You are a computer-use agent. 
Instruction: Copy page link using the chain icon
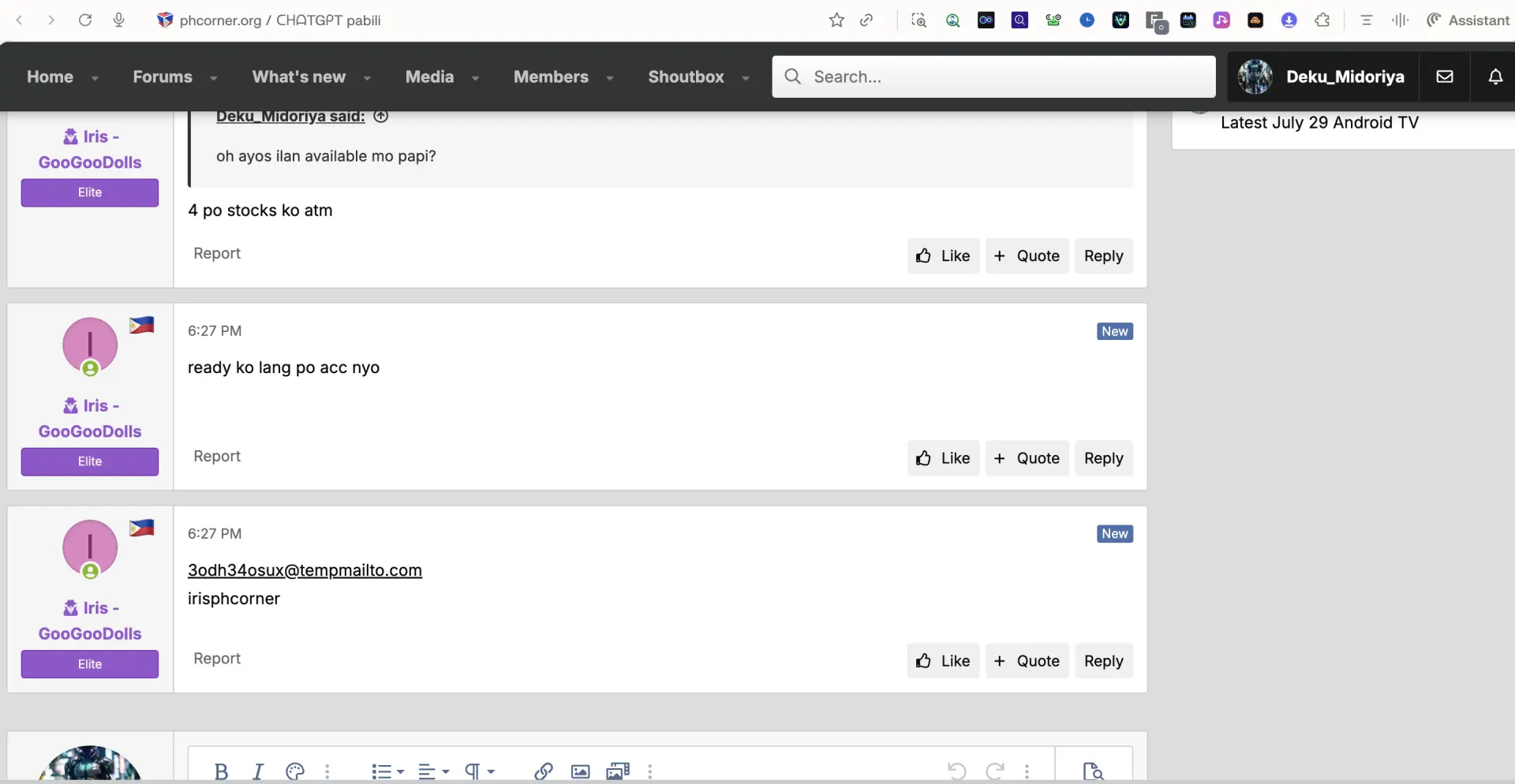[x=866, y=20]
